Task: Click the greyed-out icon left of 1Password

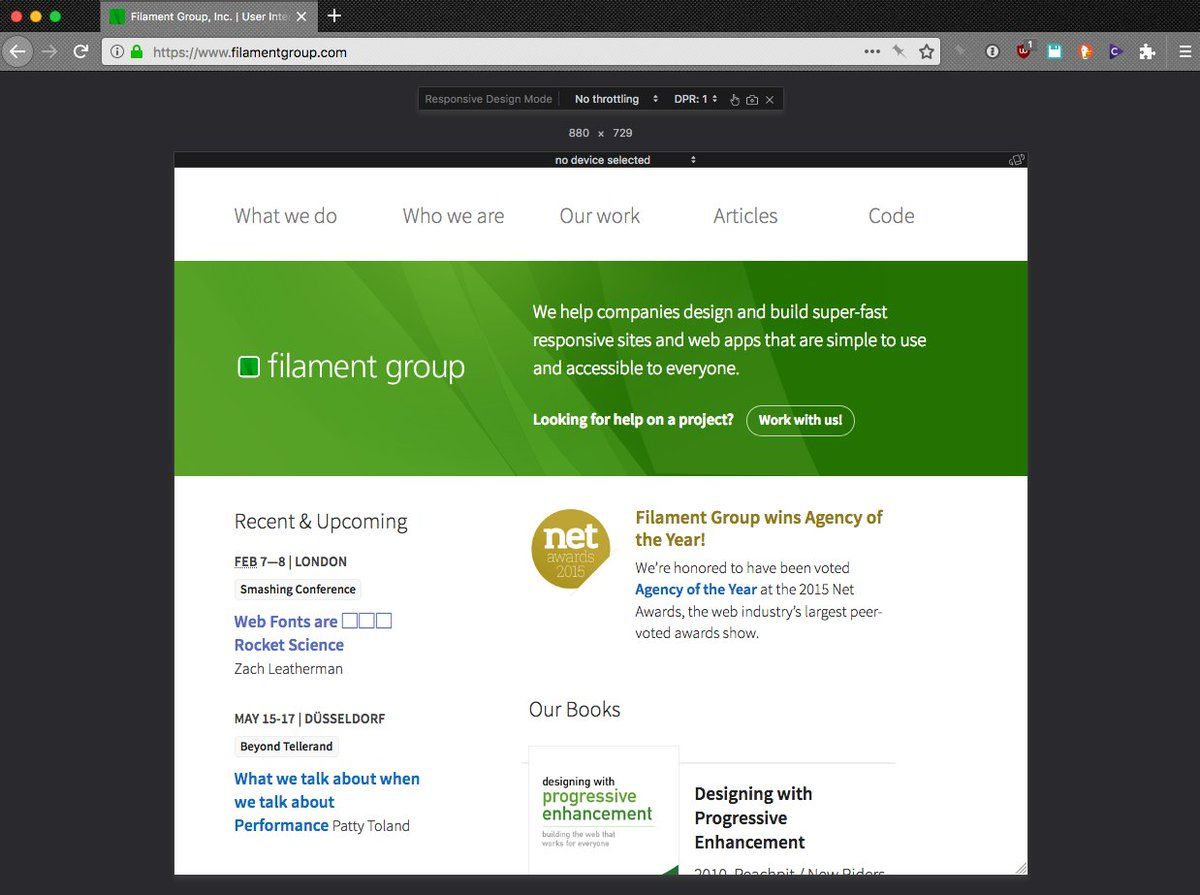Action: tap(960, 51)
